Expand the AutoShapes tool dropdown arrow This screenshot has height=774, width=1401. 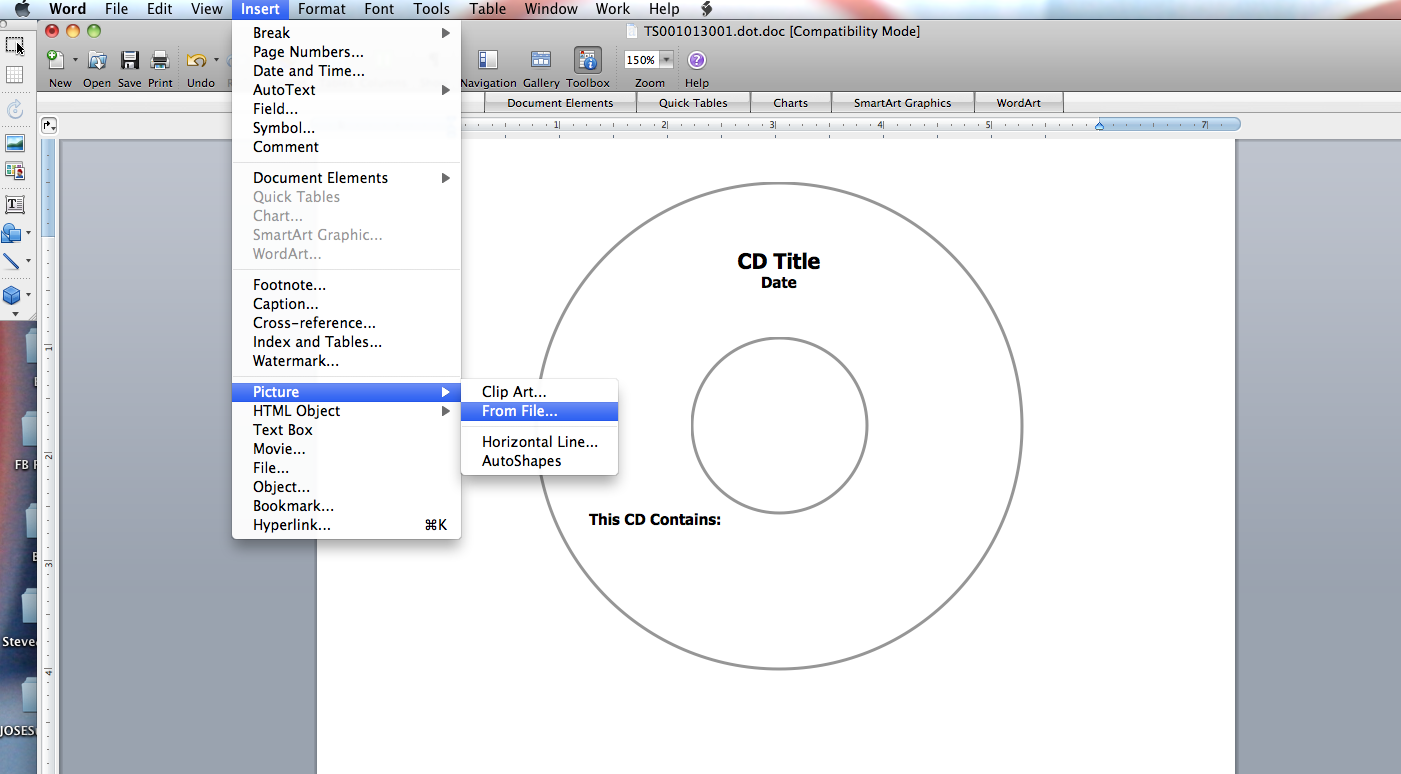28,233
